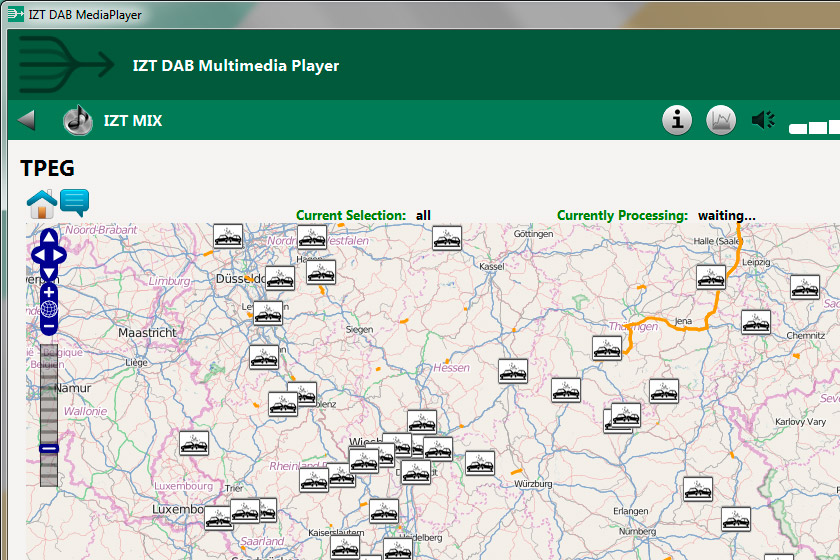This screenshot has height=560, width=840.
Task: Select traffic incident icon west of Würzburg
Action: coord(479,464)
